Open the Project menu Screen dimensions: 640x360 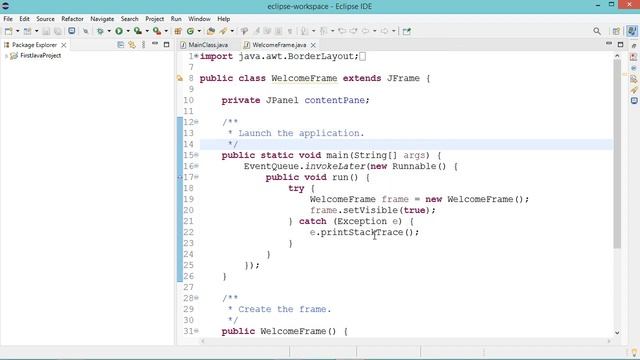coord(155,19)
